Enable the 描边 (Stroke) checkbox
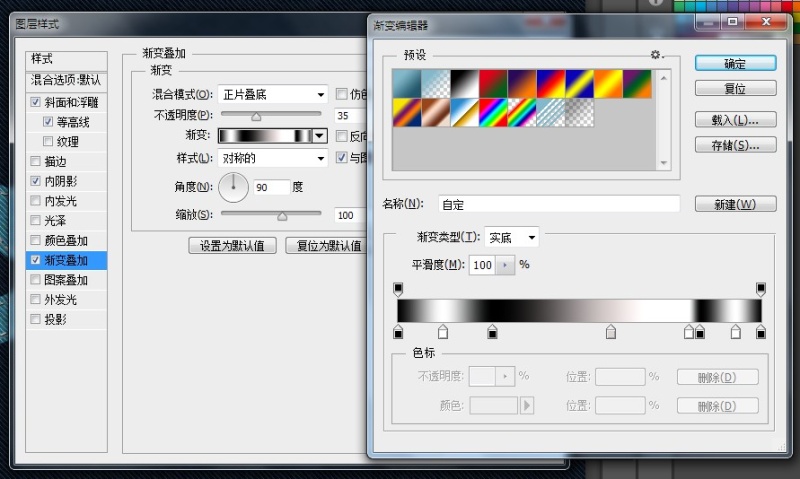The image size is (800, 479). (37, 162)
